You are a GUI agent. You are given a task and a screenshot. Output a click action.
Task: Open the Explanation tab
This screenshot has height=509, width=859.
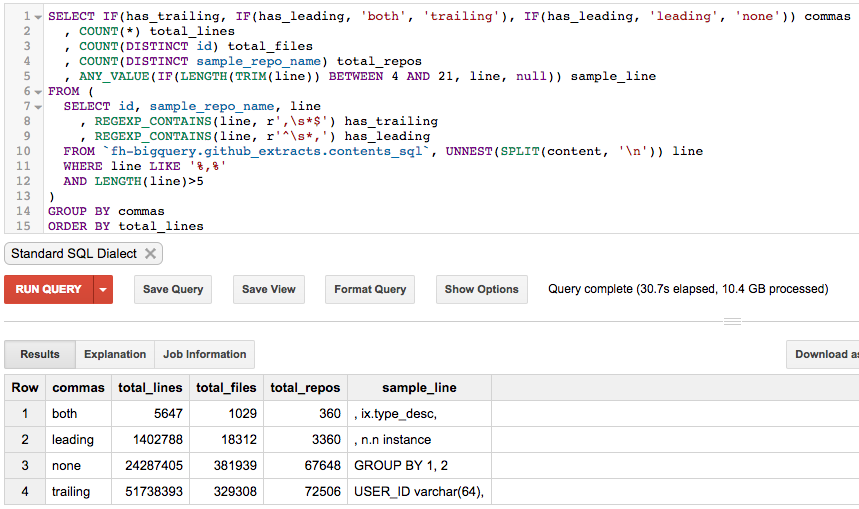(115, 354)
